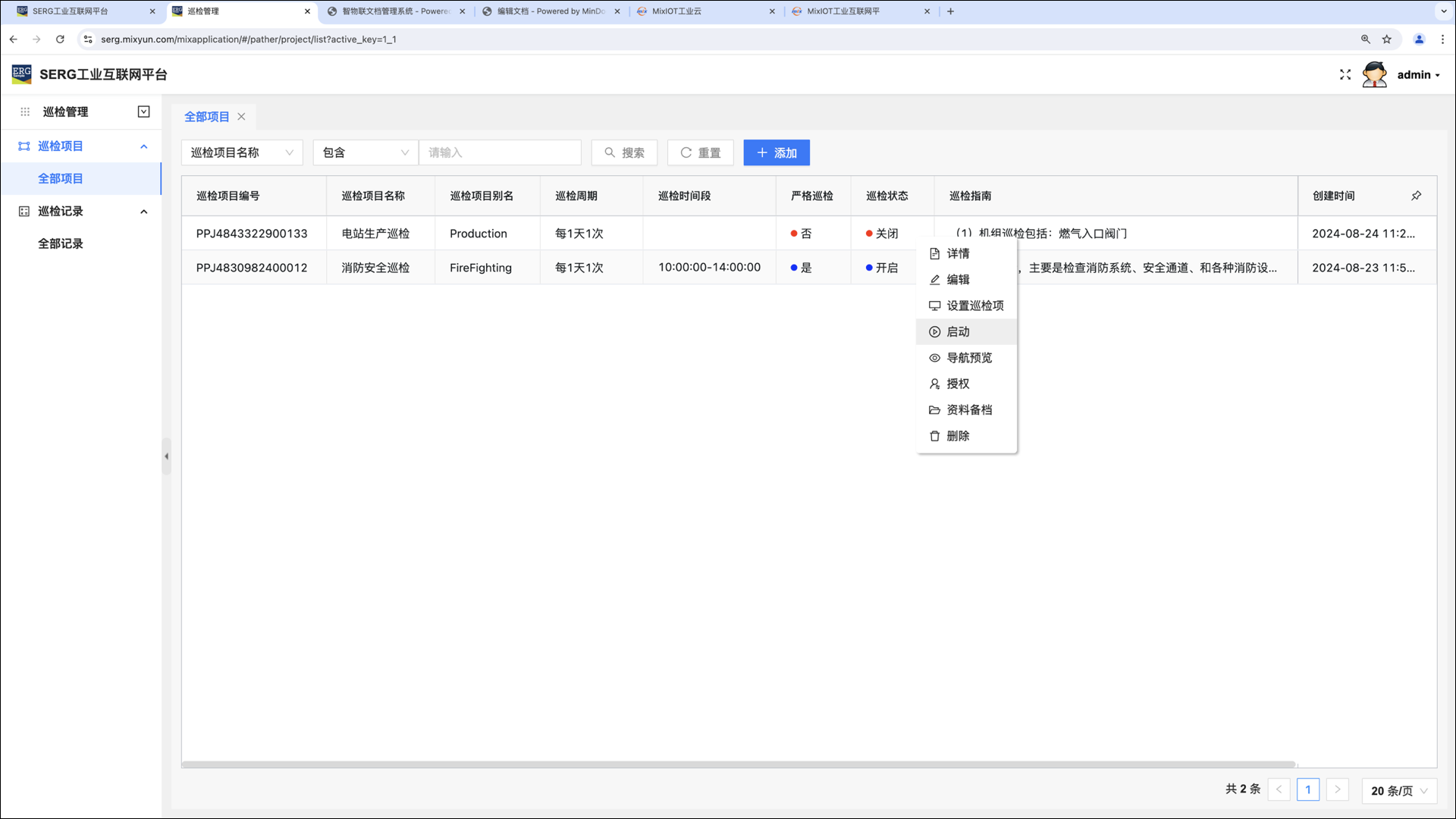The image size is (1456, 819).
Task: Open the 20 条/页 page size dropdown
Action: pyautogui.click(x=1398, y=790)
